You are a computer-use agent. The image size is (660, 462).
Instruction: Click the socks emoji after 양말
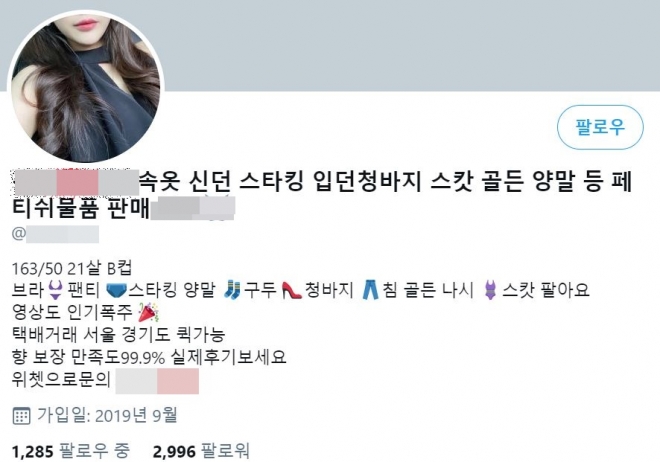pyautogui.click(x=232, y=290)
